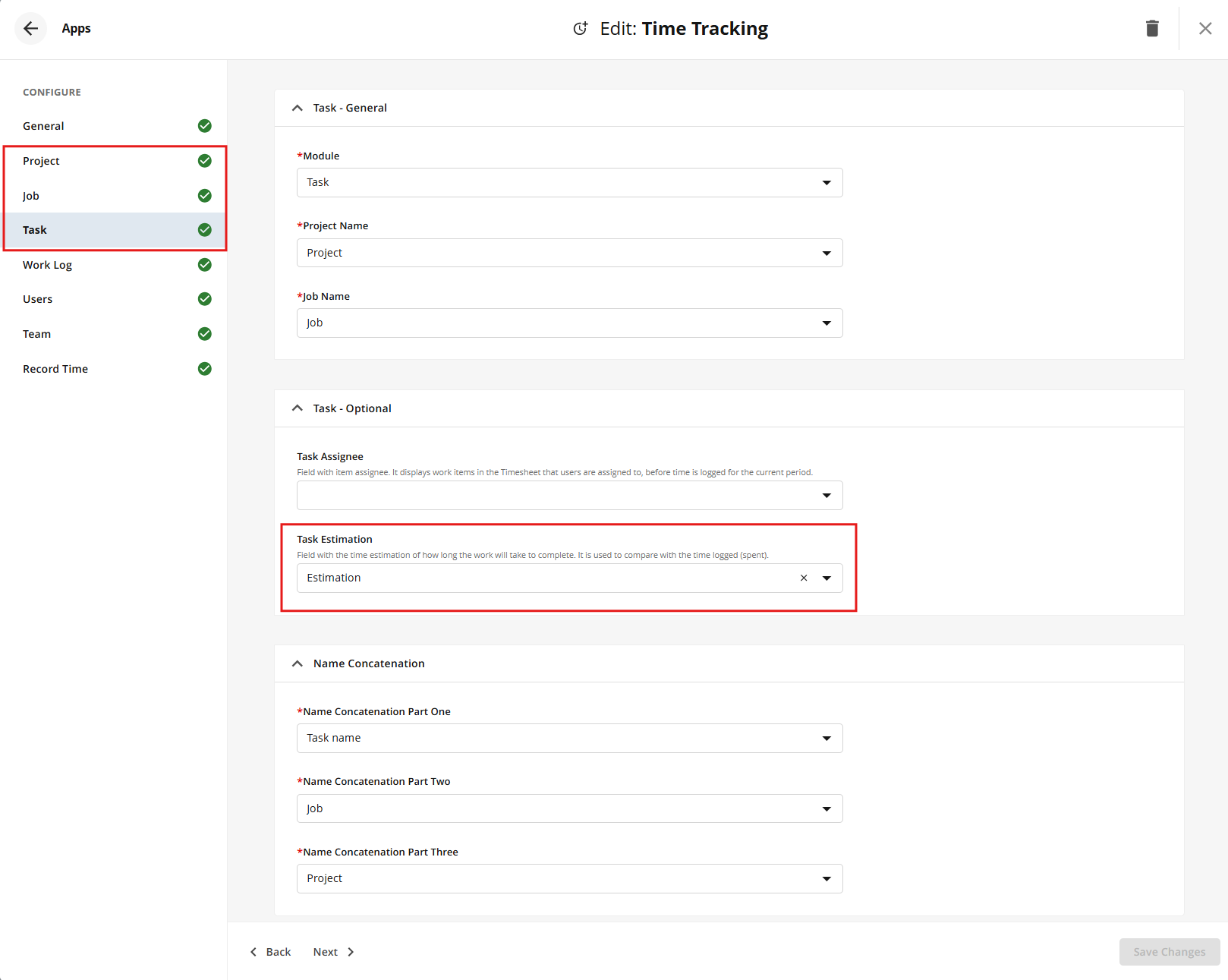The width and height of the screenshot is (1228, 980).
Task: Open the Task Estimation dropdown arrow
Action: (x=827, y=578)
